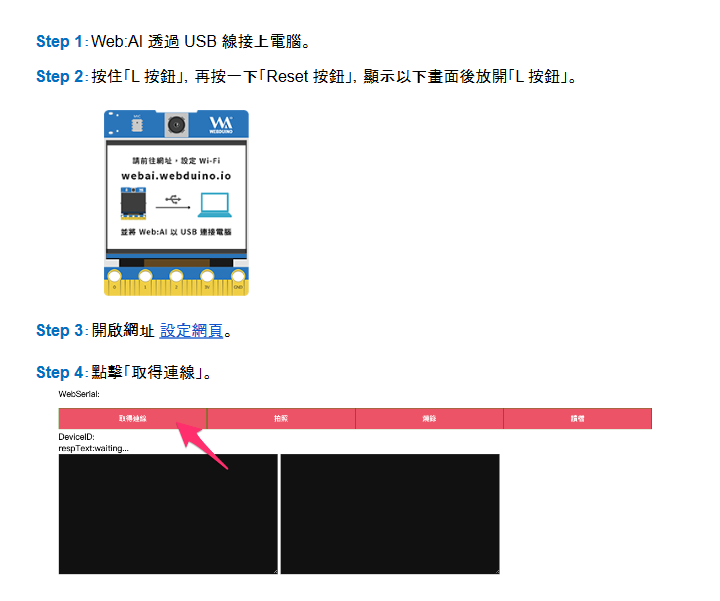Viewport: 720px width, 601px height.
Task: Click the webai.webduino.io text on the board screen
Action: pos(176,174)
